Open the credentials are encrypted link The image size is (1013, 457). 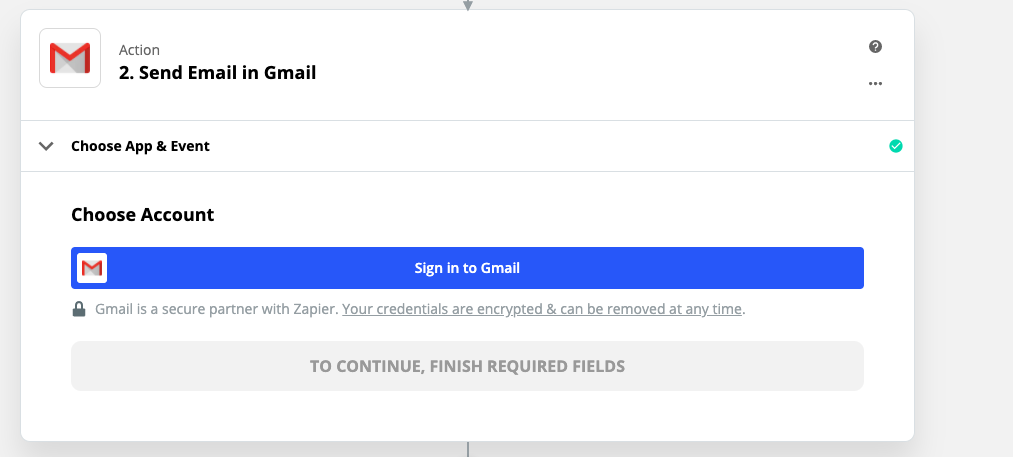542,310
